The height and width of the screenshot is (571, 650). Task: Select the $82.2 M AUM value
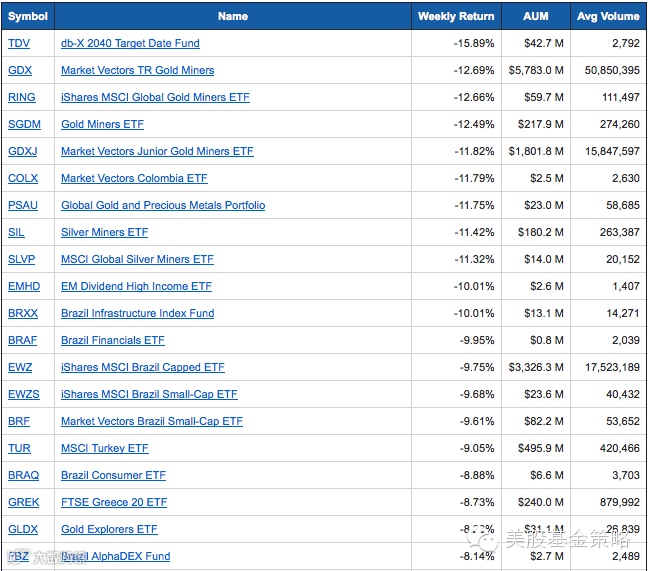pyautogui.click(x=544, y=421)
